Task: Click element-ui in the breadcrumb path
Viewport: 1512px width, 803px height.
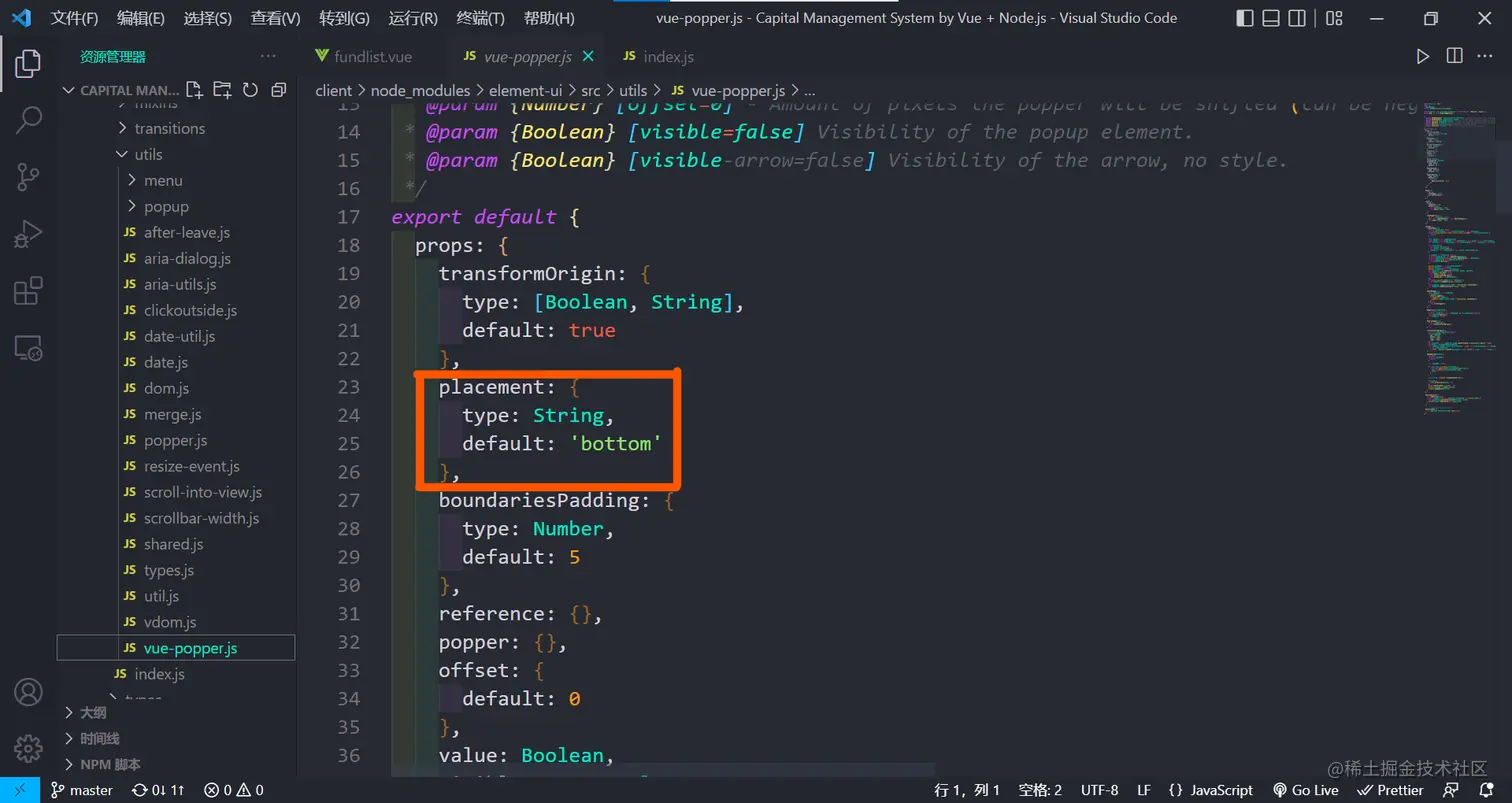Action: pyautogui.click(x=525, y=90)
